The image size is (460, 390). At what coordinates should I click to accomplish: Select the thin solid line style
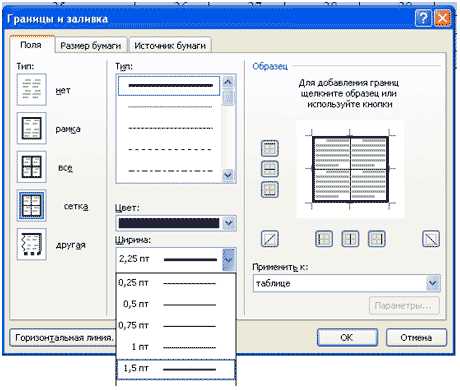coord(169,107)
